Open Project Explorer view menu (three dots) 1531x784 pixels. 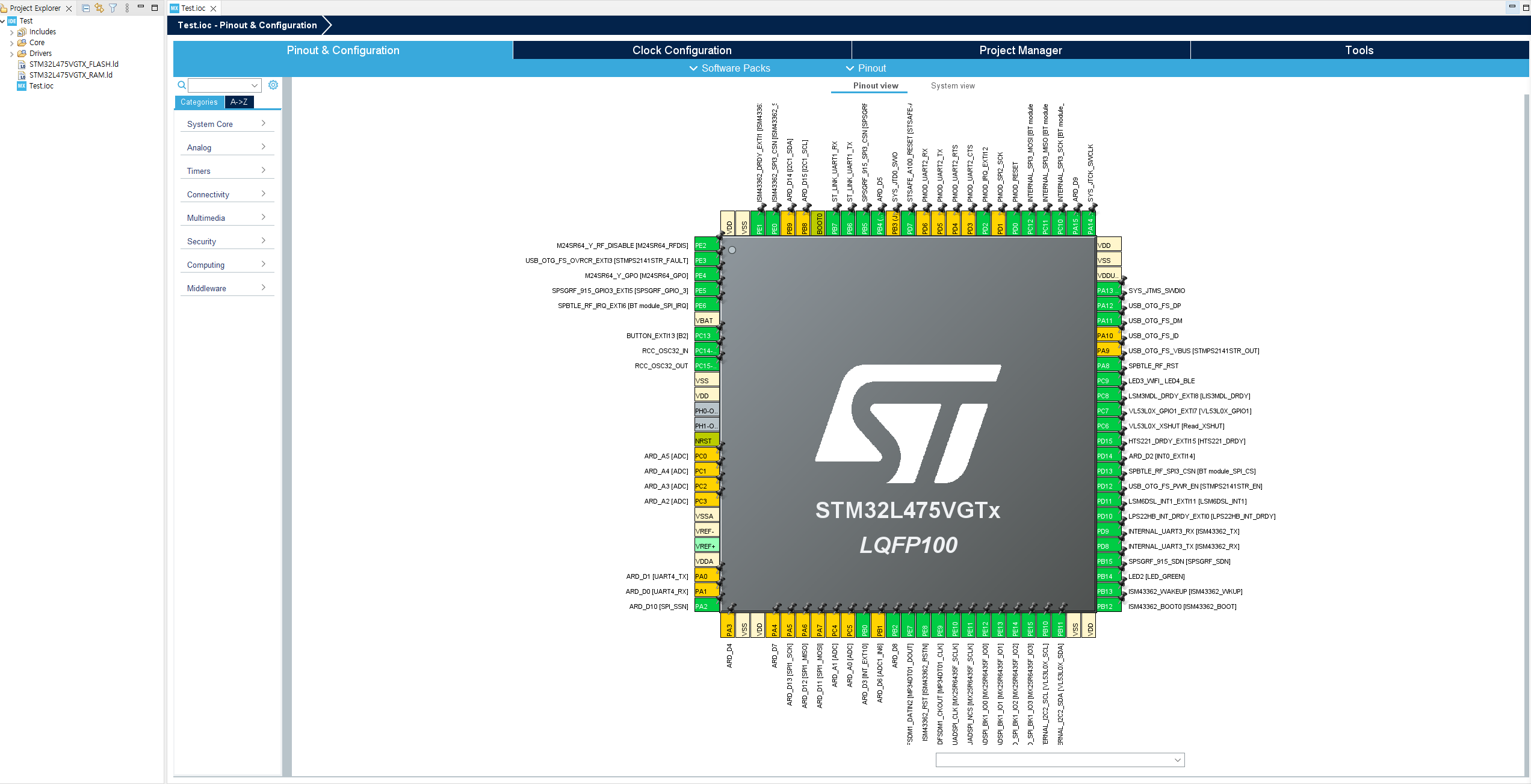point(127,8)
